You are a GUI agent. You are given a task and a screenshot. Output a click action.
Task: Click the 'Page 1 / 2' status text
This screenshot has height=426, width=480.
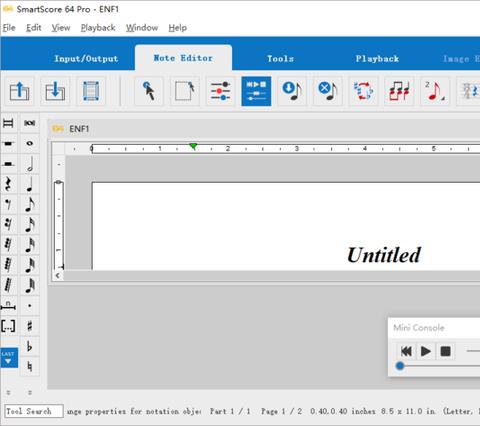coord(281,411)
